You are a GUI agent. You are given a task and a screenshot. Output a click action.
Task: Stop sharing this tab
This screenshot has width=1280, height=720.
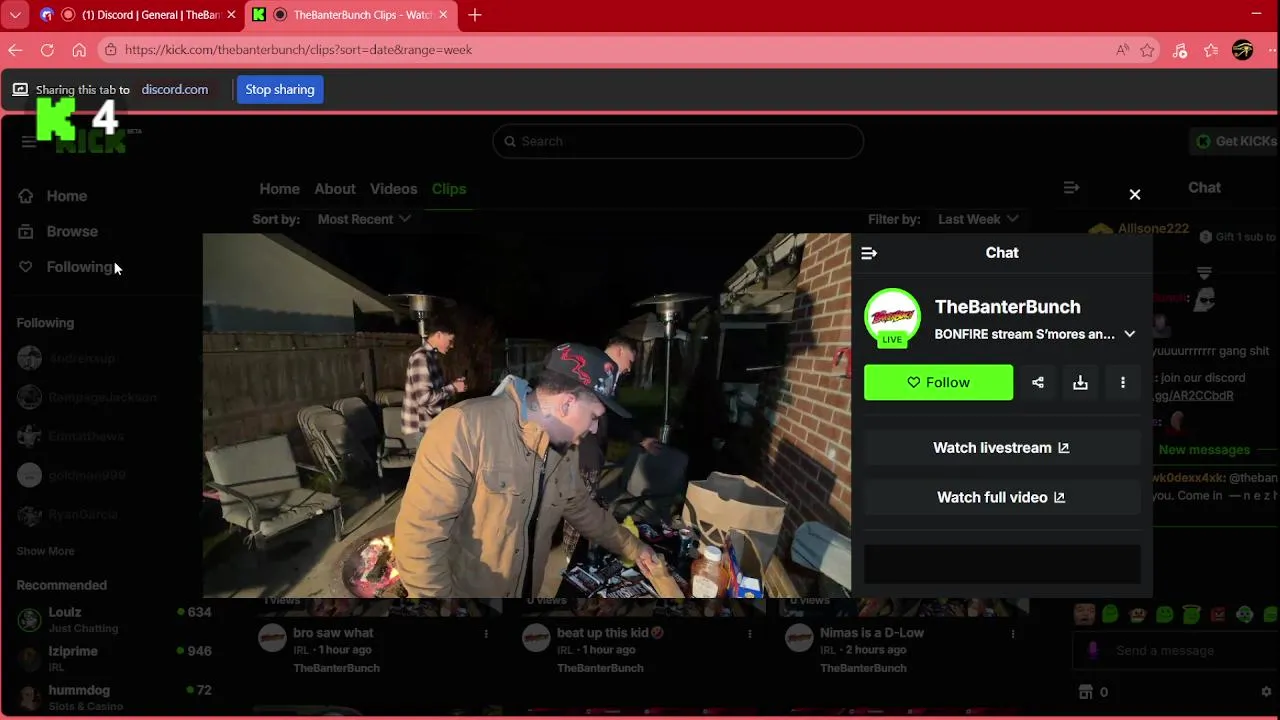tap(280, 89)
